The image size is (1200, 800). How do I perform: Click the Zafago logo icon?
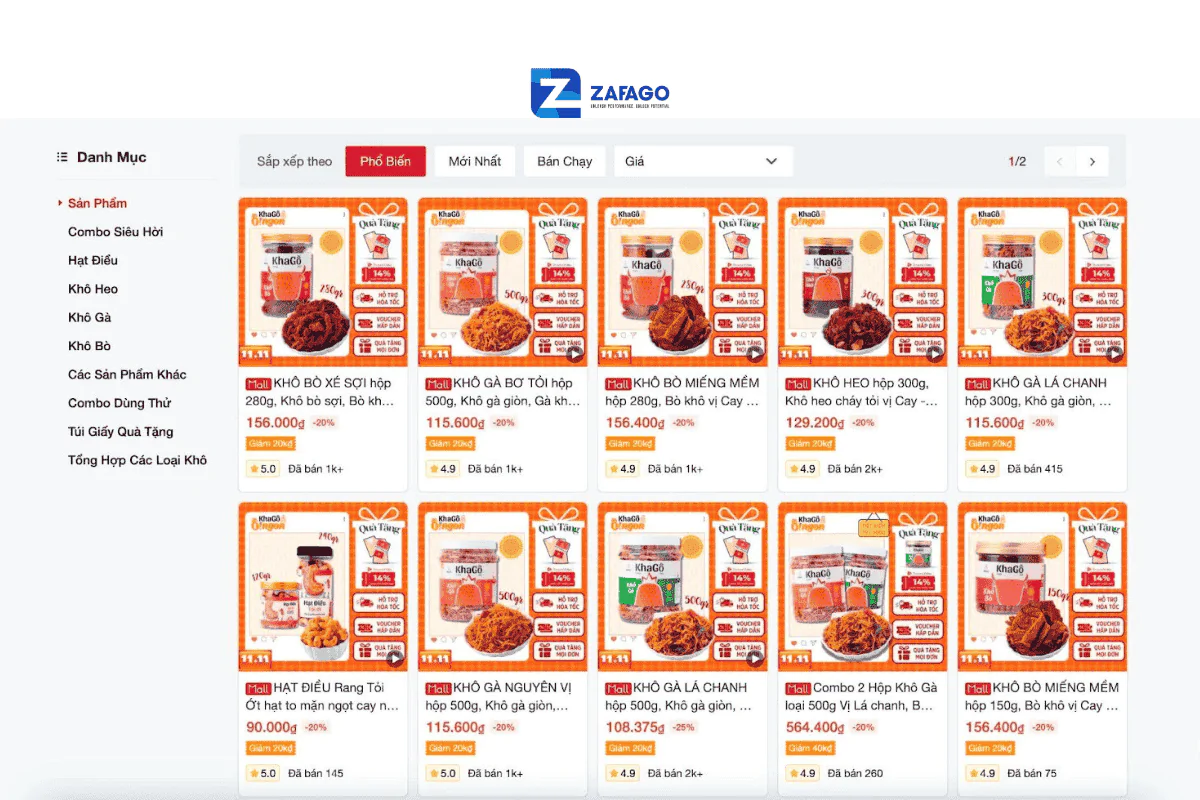[x=555, y=93]
